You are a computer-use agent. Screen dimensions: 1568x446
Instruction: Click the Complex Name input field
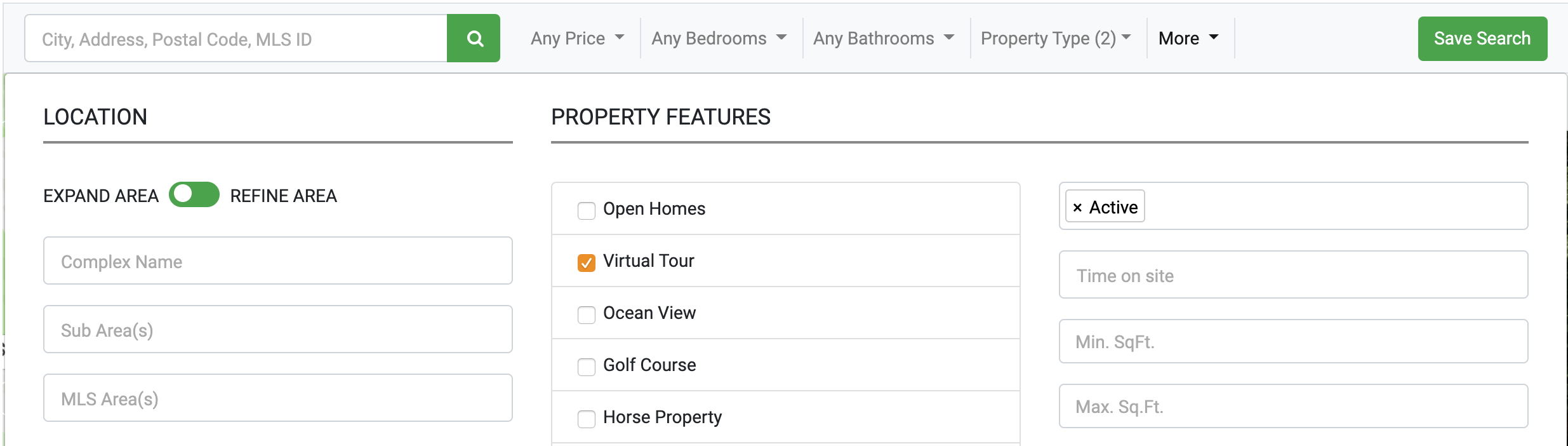tap(278, 260)
